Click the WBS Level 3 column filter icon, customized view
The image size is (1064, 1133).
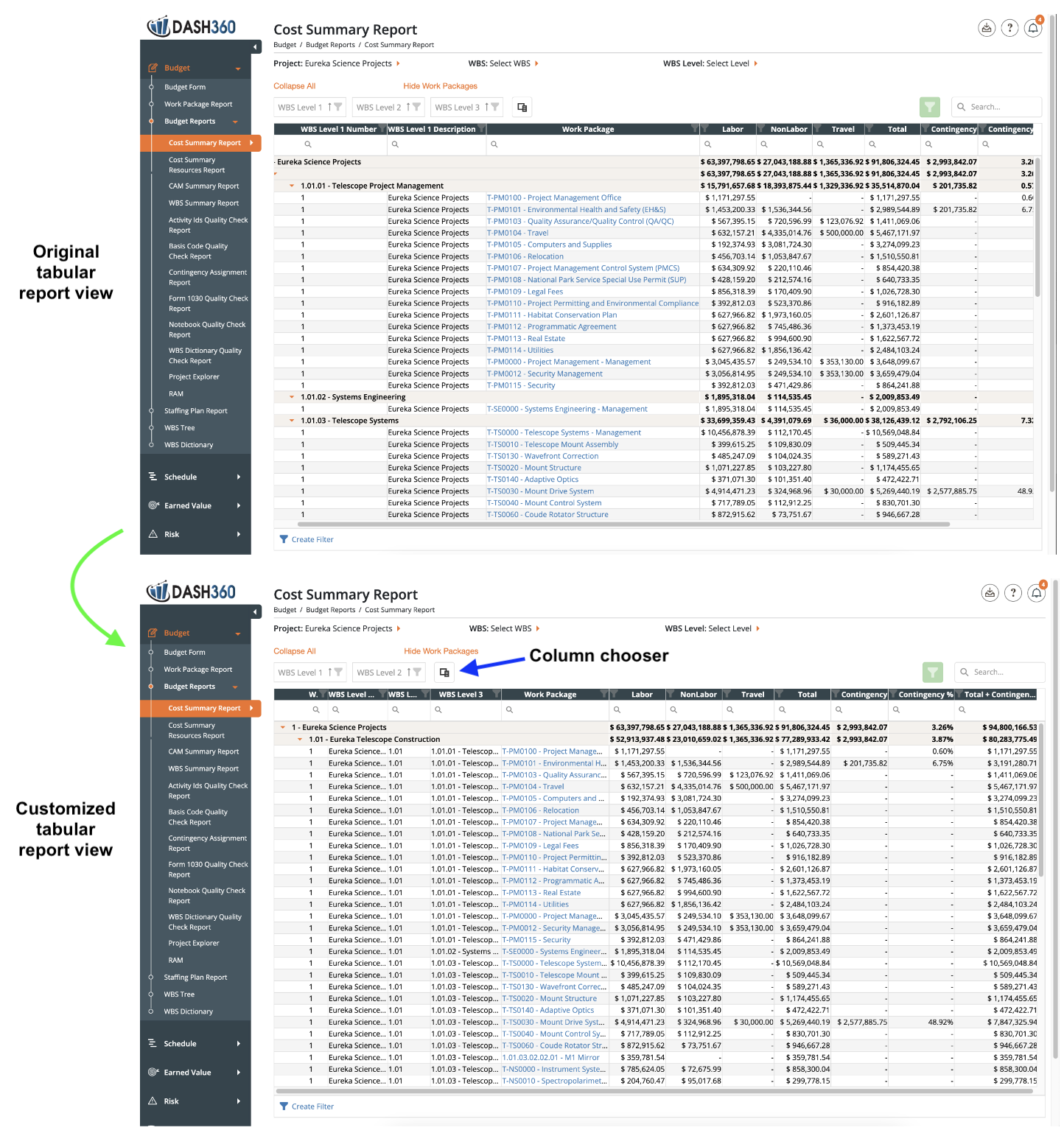tap(497, 694)
